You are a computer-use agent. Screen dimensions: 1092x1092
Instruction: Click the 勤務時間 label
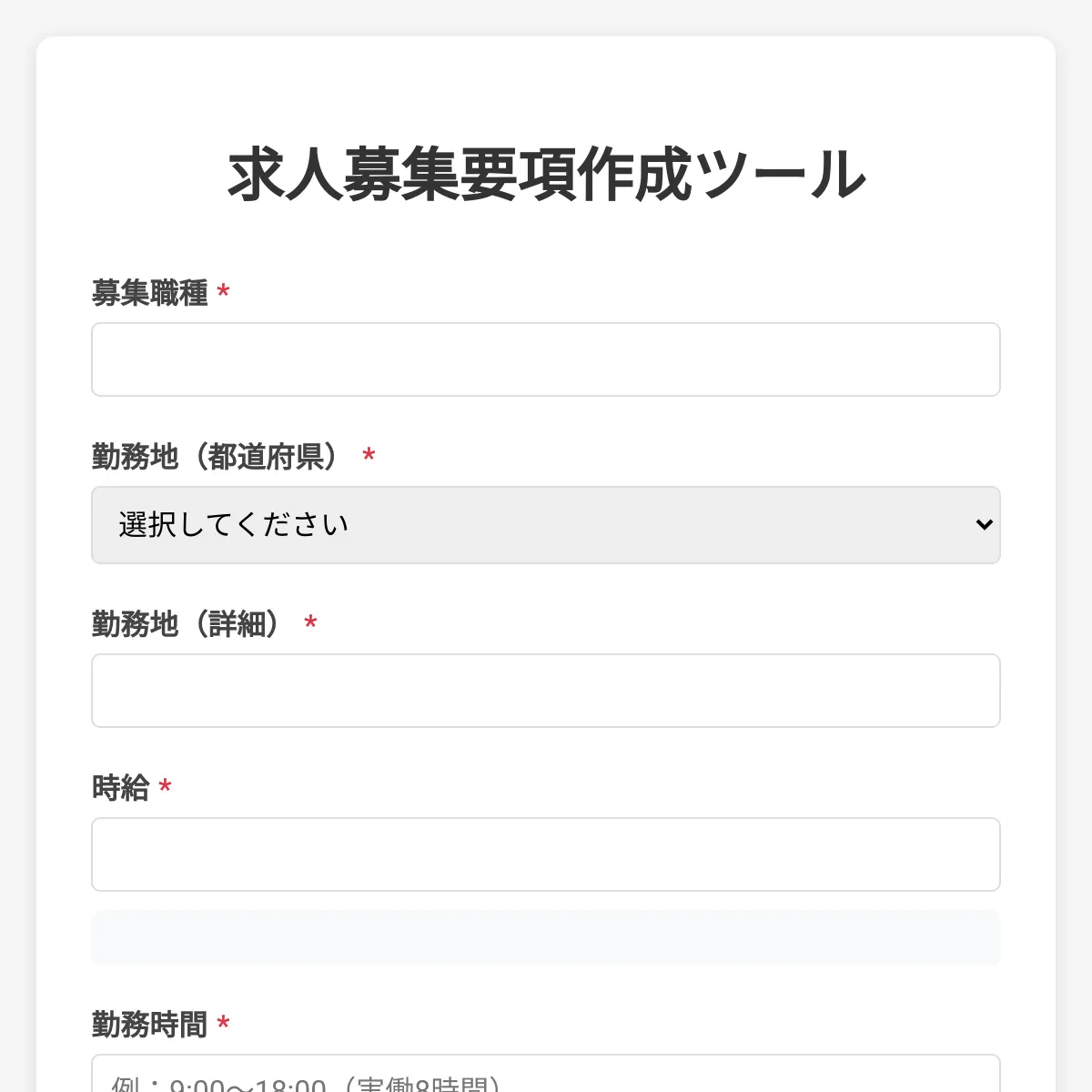pyautogui.click(x=149, y=1025)
